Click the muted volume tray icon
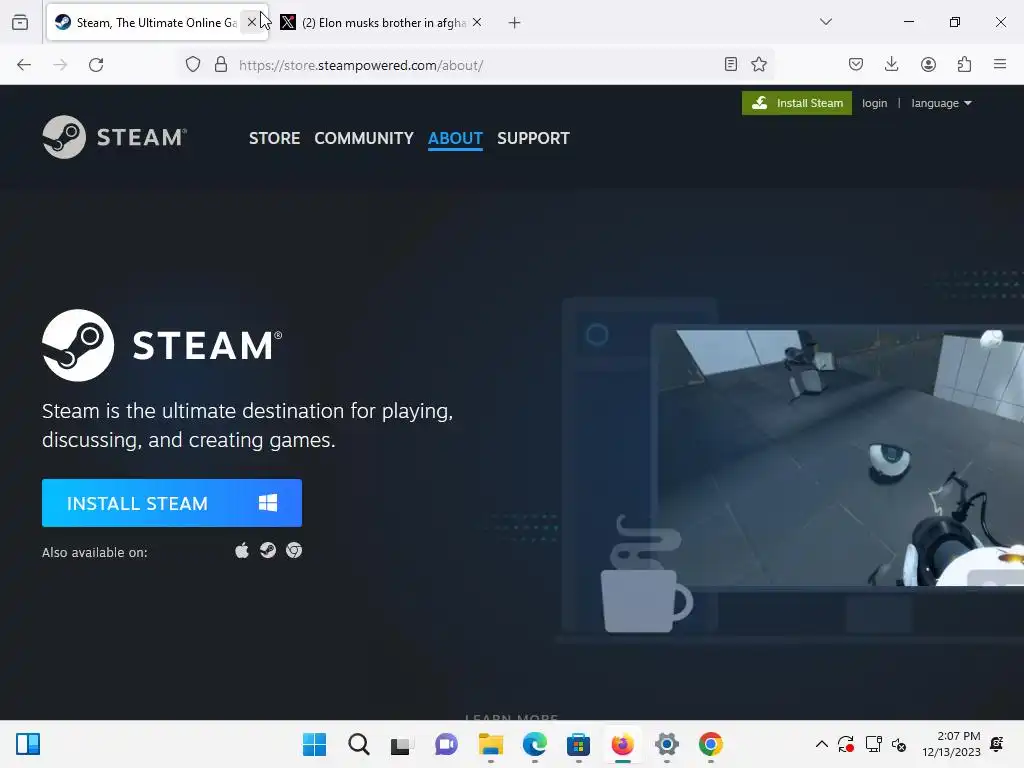The height and width of the screenshot is (768, 1024). 899,744
